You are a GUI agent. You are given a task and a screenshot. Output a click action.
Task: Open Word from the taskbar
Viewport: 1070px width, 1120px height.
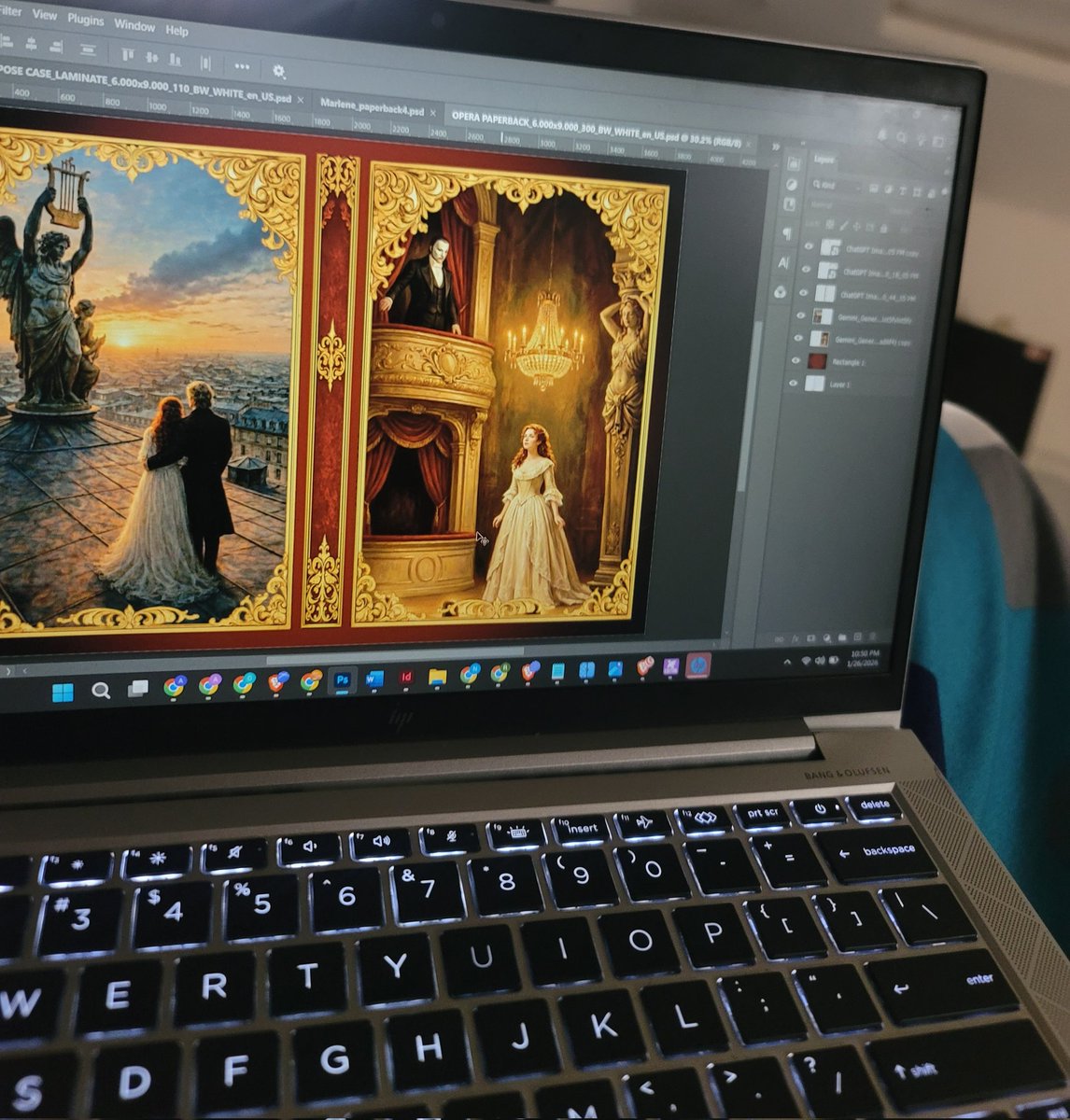(375, 678)
